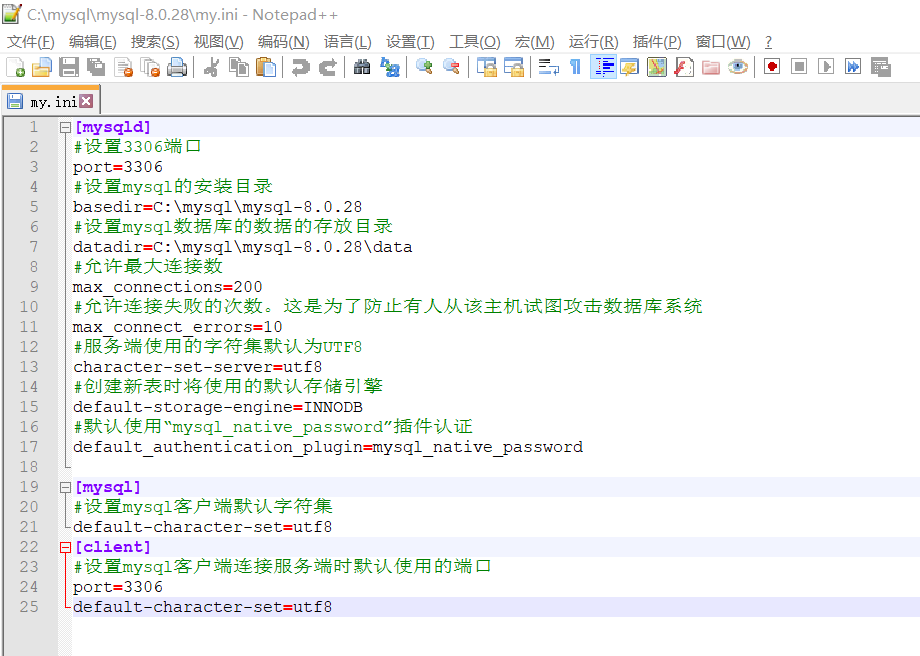920x656 pixels.
Task: Select the my.ini document tab
Action: (x=51, y=102)
